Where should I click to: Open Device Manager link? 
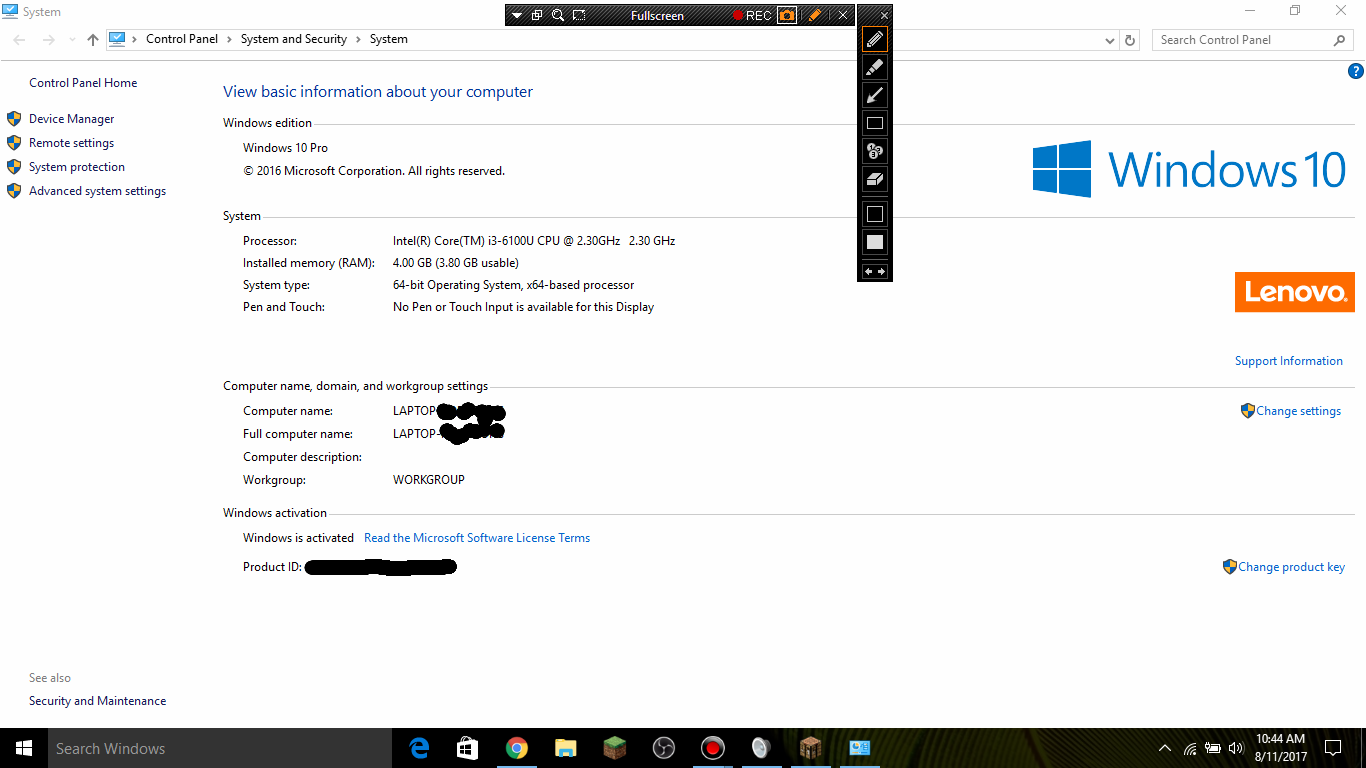coord(71,119)
